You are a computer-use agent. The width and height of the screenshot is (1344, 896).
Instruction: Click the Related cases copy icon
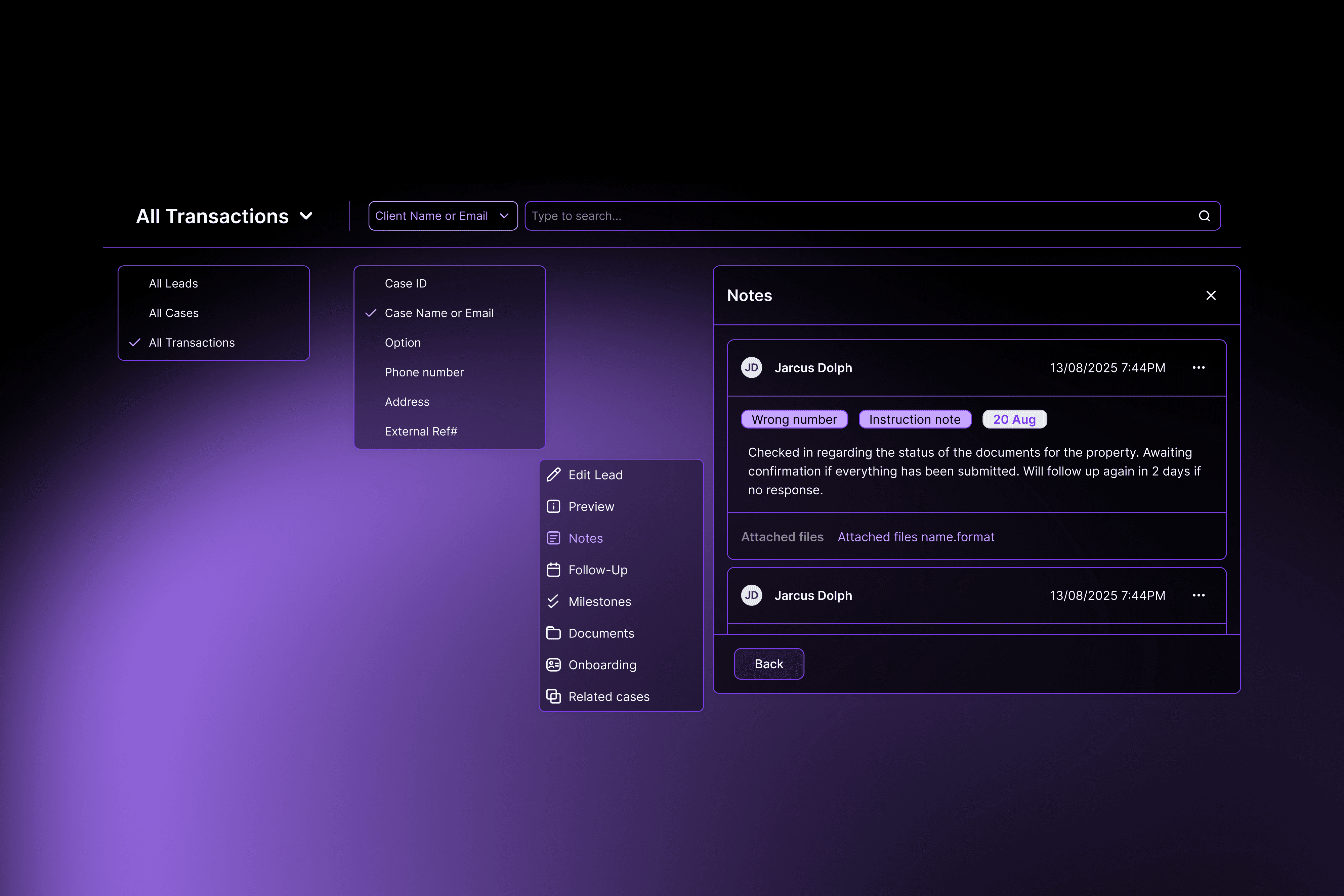point(553,696)
